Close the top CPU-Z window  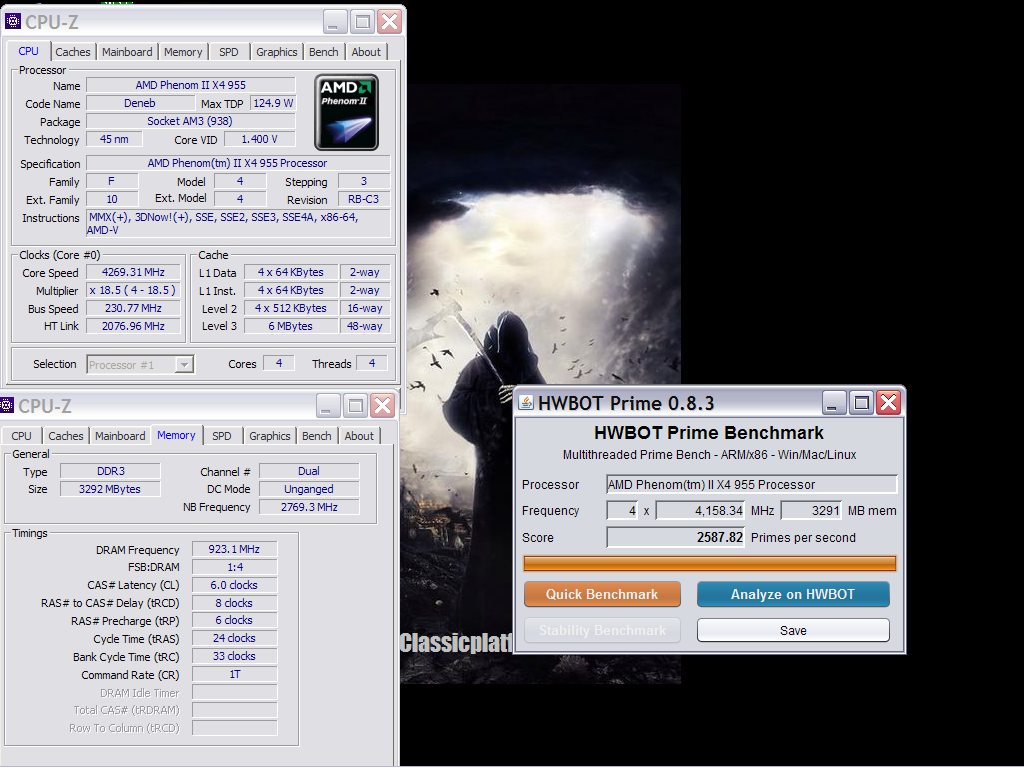[390, 22]
